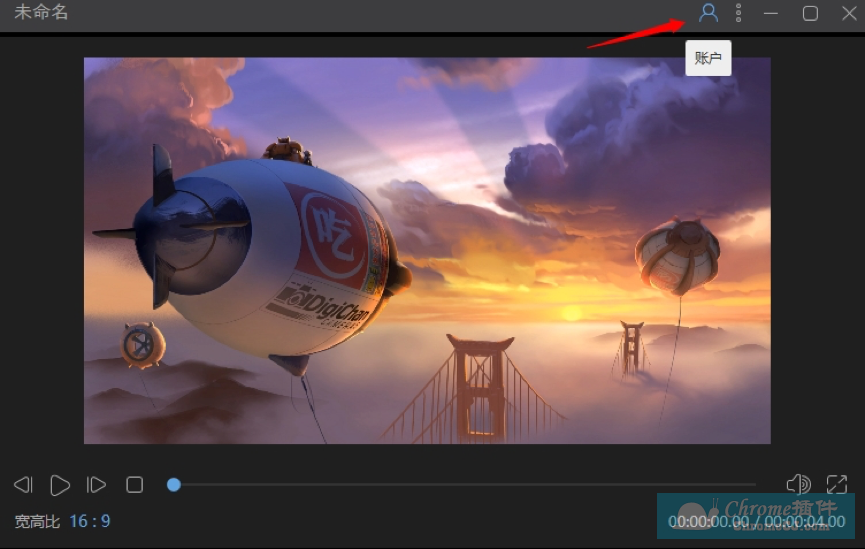Click the 未命名 project title
The height and width of the screenshot is (549, 865).
[41, 12]
